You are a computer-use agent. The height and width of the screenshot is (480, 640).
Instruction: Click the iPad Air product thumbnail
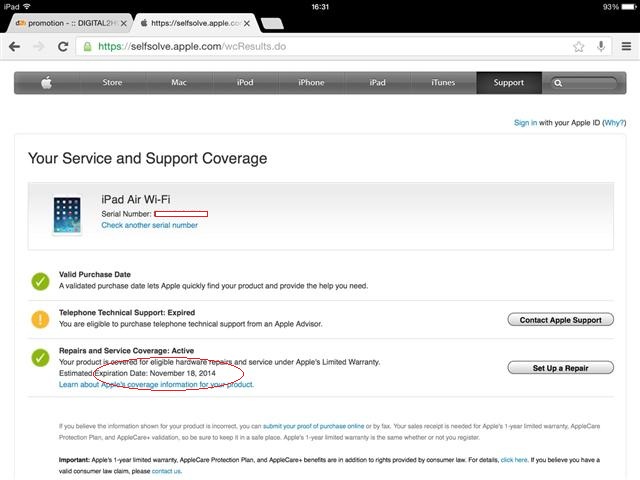[x=67, y=215]
